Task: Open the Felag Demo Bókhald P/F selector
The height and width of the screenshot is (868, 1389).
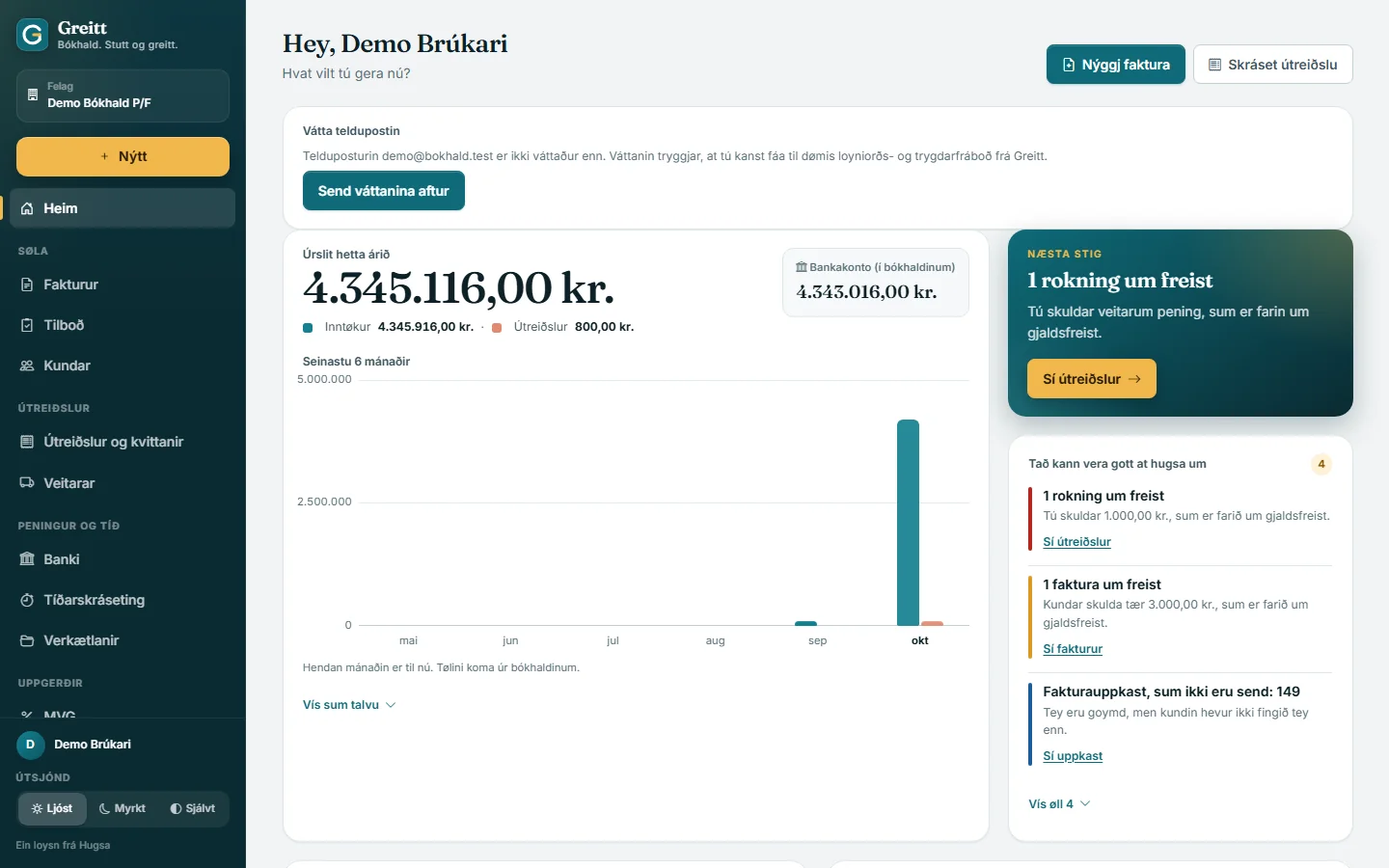Action: click(123, 95)
